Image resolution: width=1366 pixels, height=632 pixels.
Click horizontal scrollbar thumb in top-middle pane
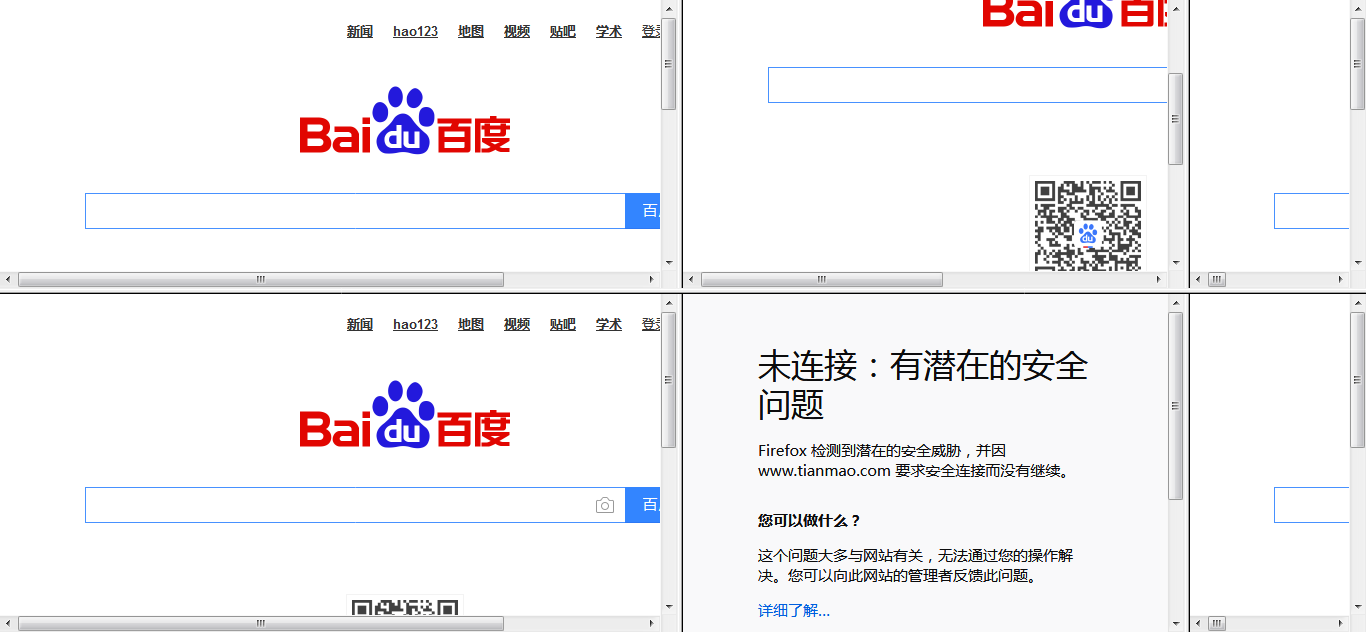[822, 280]
